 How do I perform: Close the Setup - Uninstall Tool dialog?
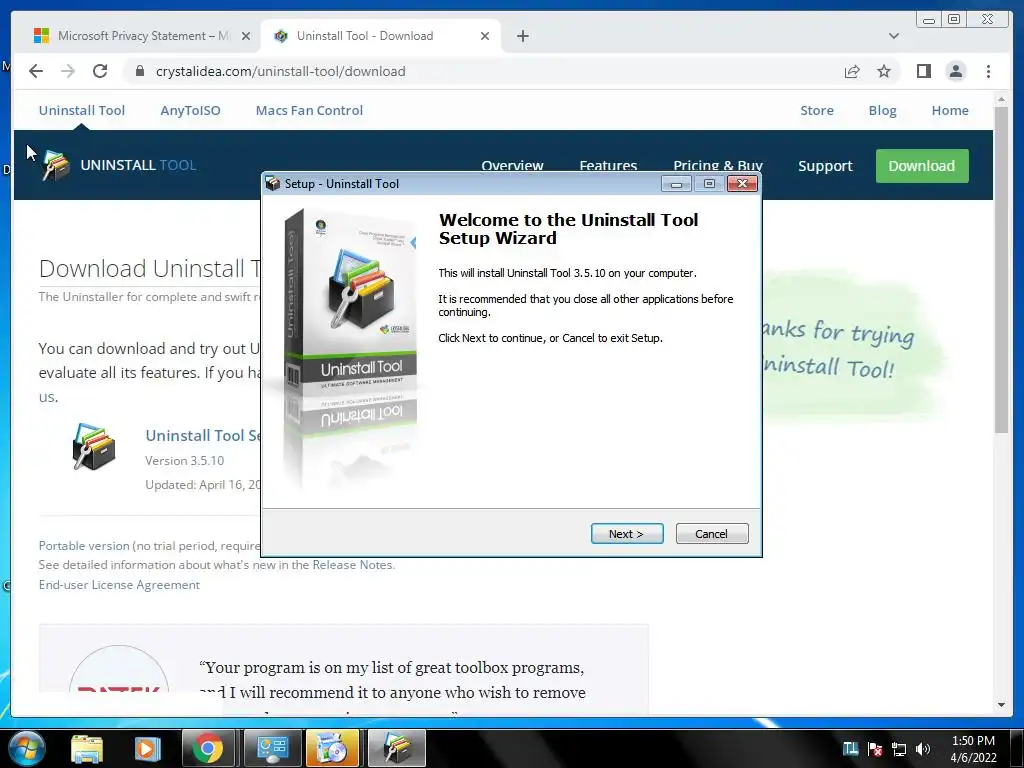tap(742, 184)
